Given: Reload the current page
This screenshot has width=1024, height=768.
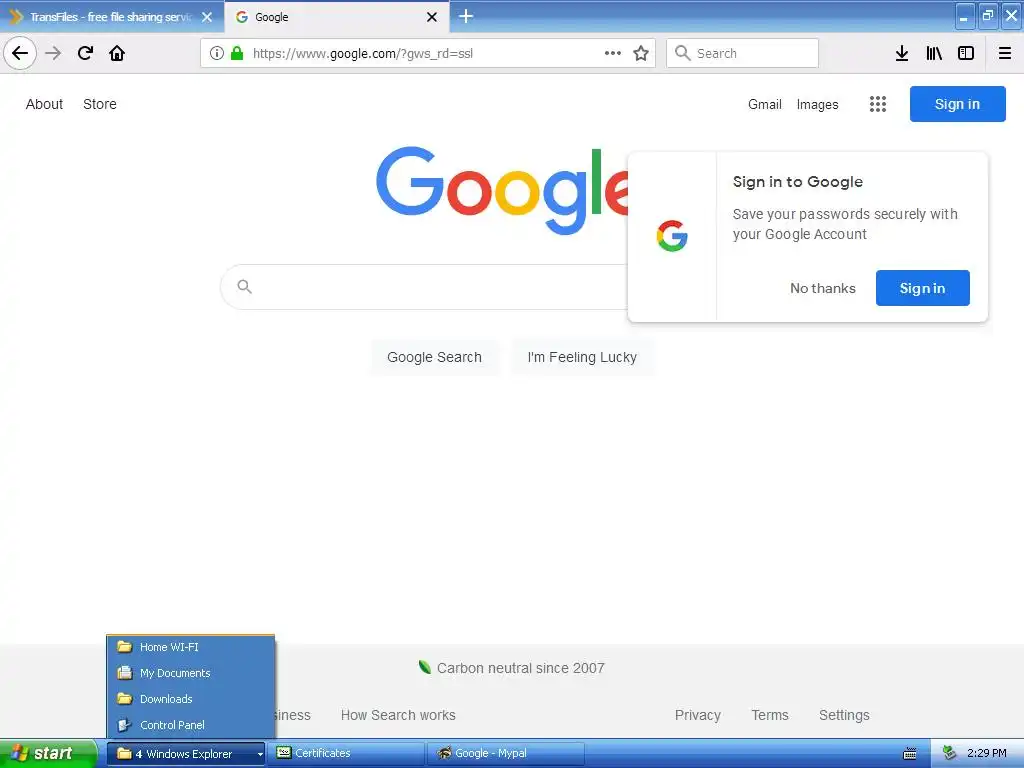Looking at the screenshot, I should (x=85, y=53).
